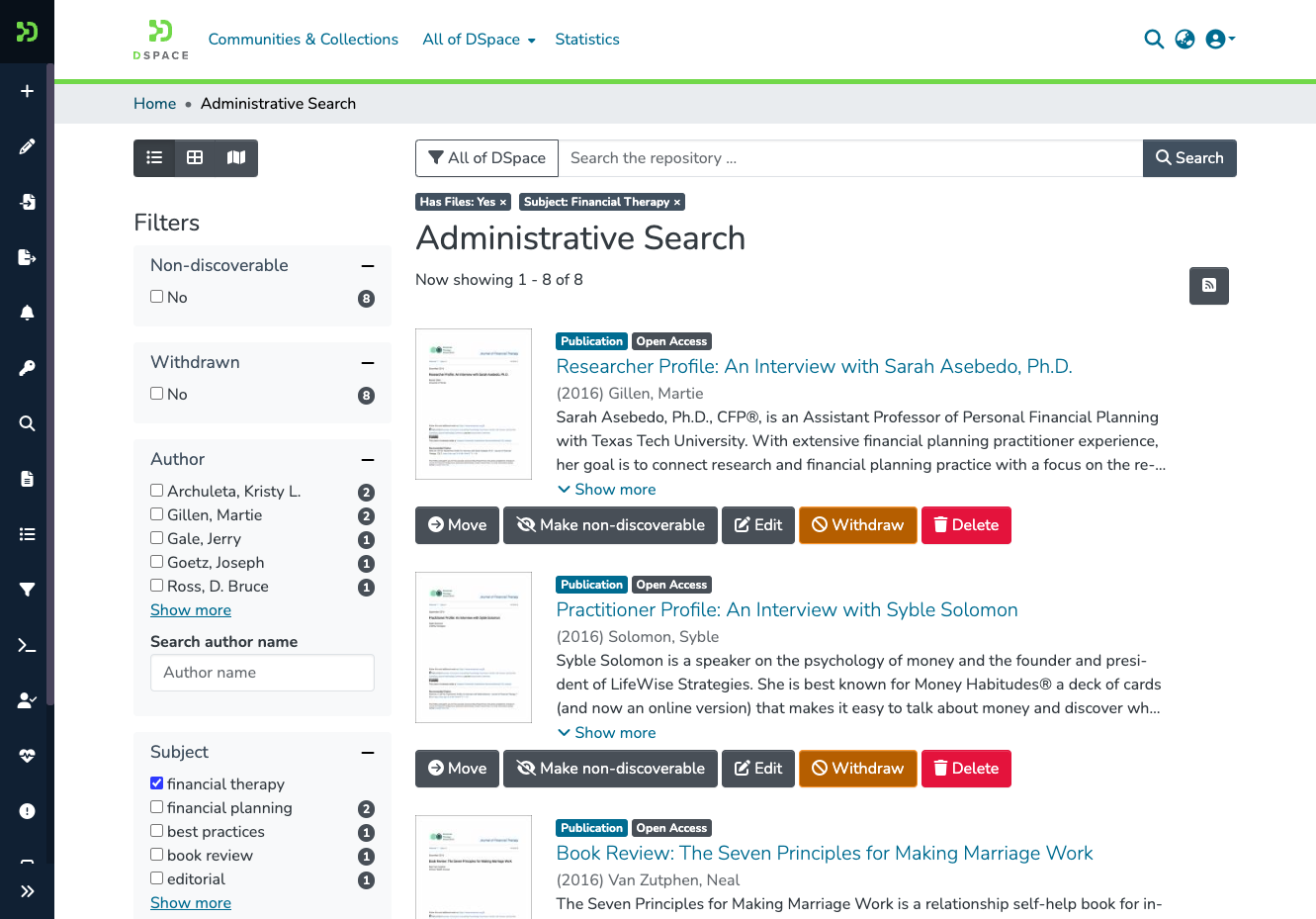This screenshot has width=1316, height=919.
Task: Open the New (plus) sidebar menu
Action: [x=27, y=91]
